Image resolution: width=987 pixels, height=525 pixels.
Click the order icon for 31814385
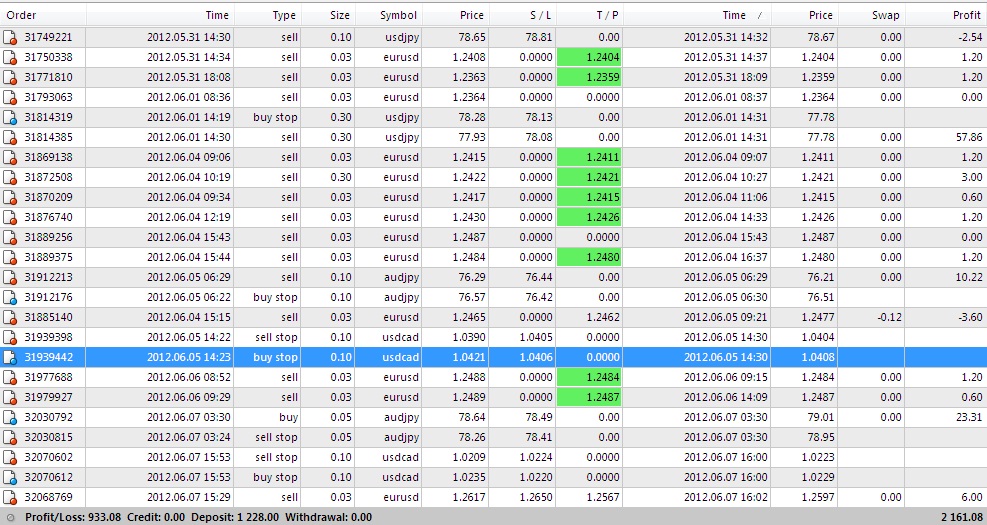point(10,138)
